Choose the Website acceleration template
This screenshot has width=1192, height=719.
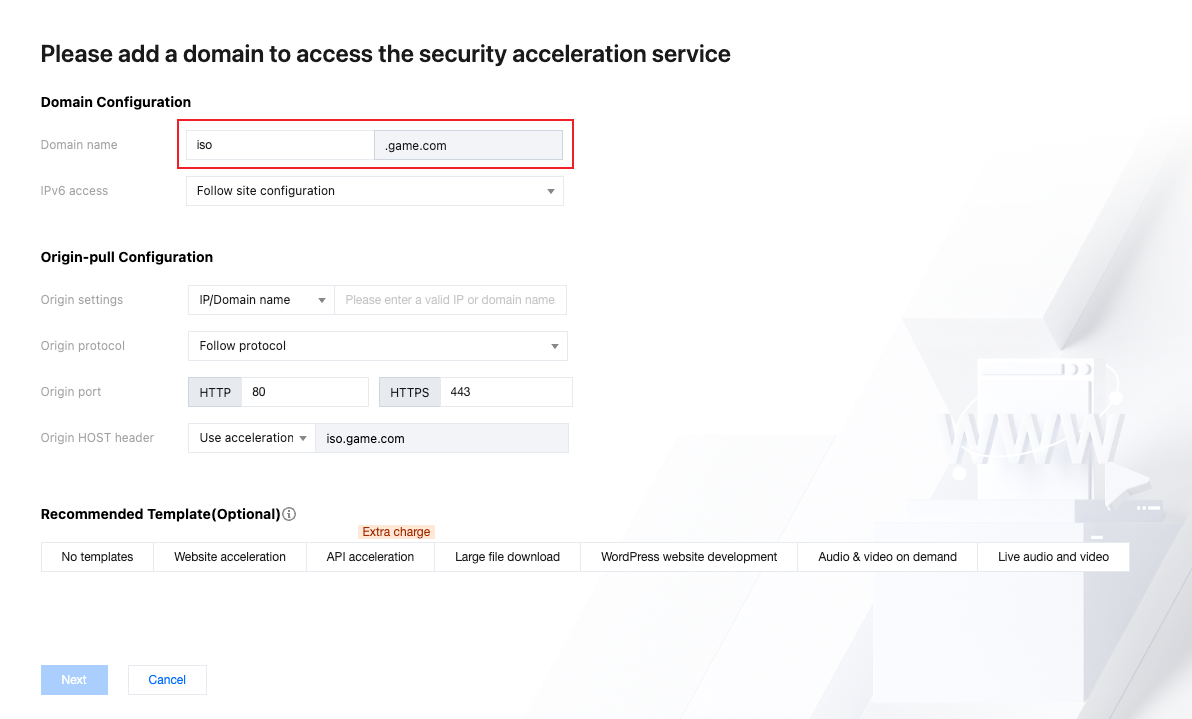pyautogui.click(x=230, y=557)
